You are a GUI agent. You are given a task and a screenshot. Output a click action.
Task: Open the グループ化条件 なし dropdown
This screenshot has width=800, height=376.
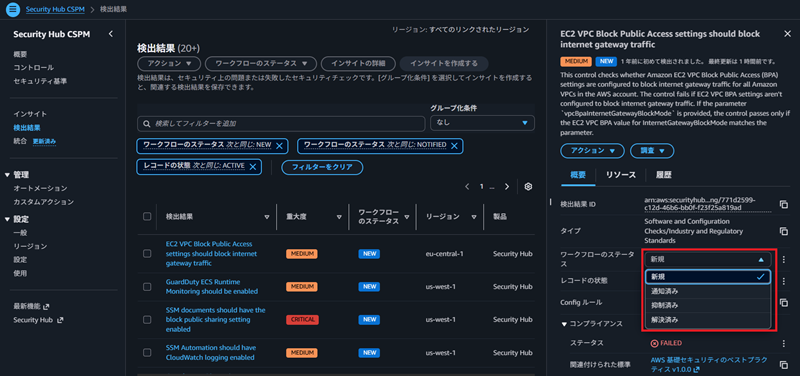pyautogui.click(x=482, y=123)
